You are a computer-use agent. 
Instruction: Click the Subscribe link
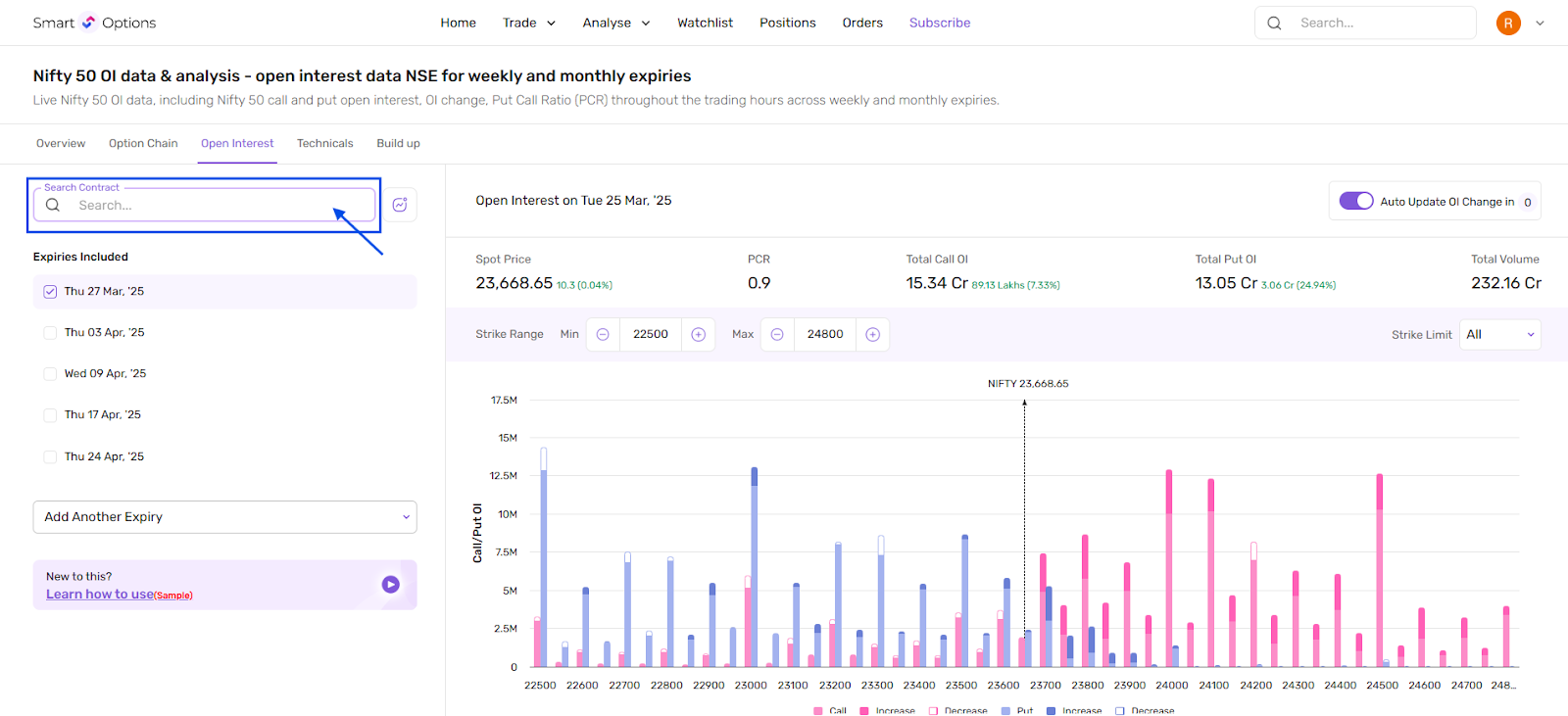pyautogui.click(x=939, y=23)
